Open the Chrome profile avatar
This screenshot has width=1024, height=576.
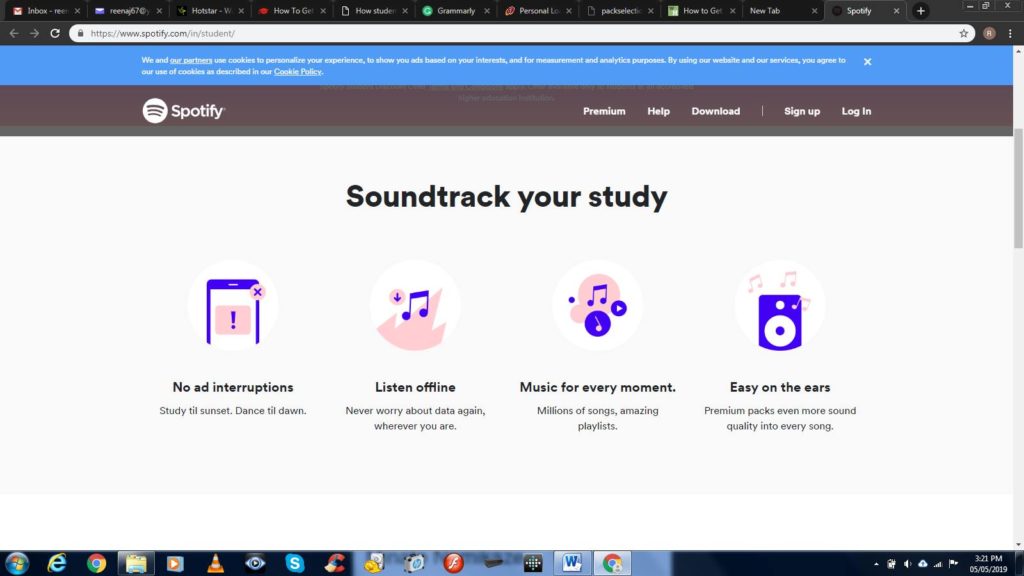[989, 33]
